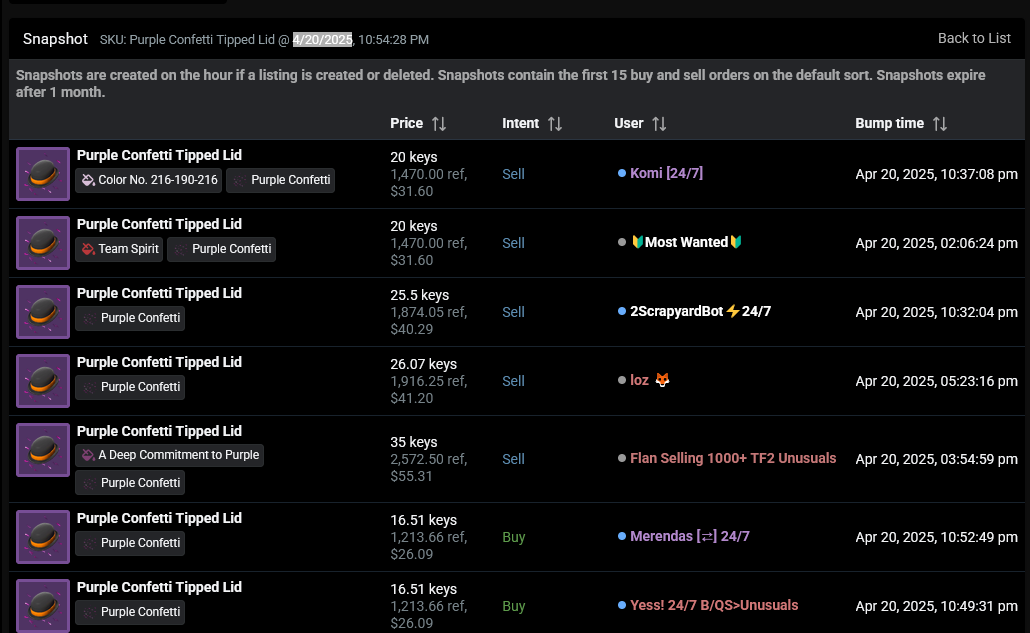Click offline status dot beside Flan Selling
The width and height of the screenshot is (1030, 633).
point(621,458)
